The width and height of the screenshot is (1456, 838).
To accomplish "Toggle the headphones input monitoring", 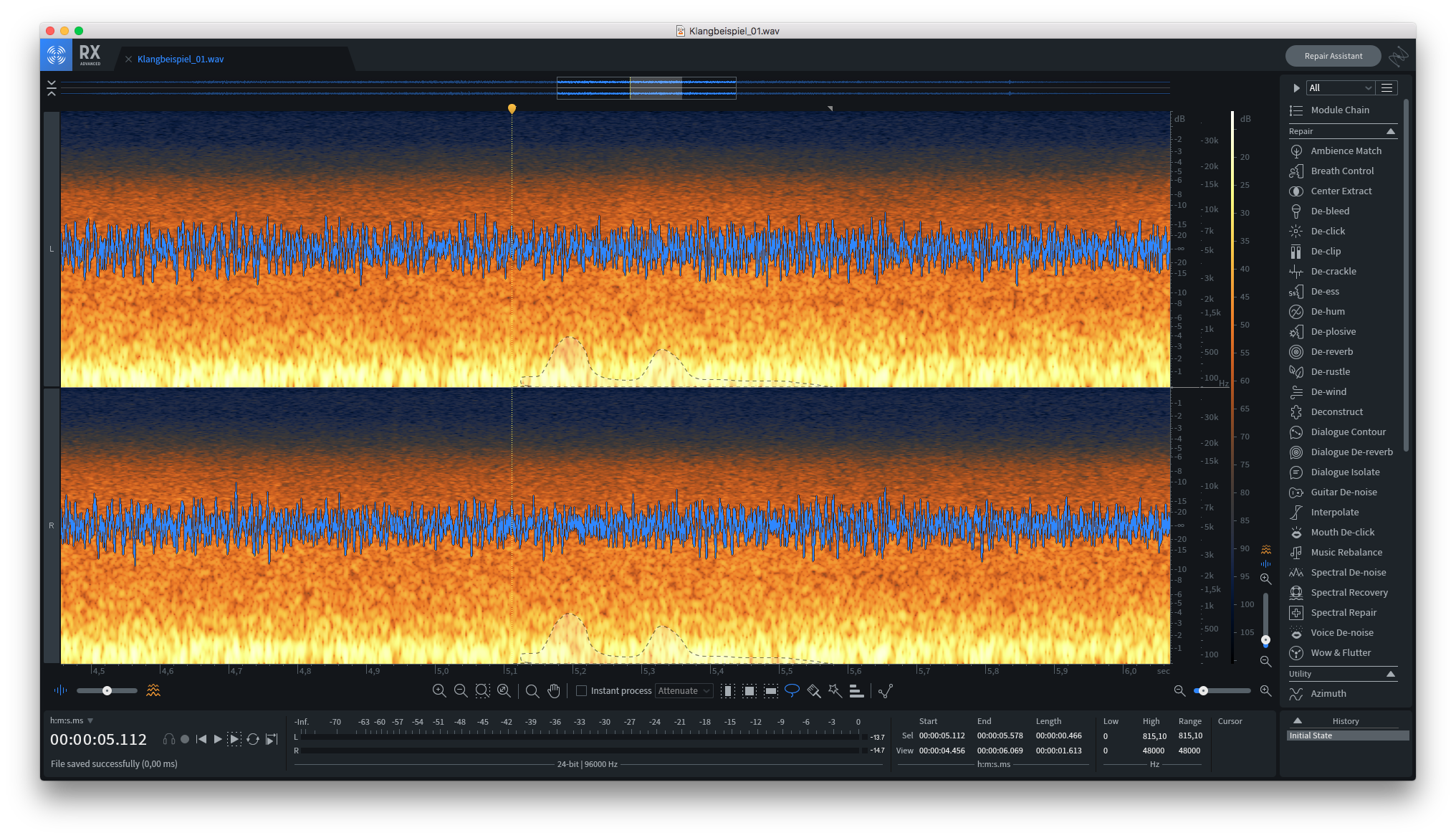I will [169, 739].
